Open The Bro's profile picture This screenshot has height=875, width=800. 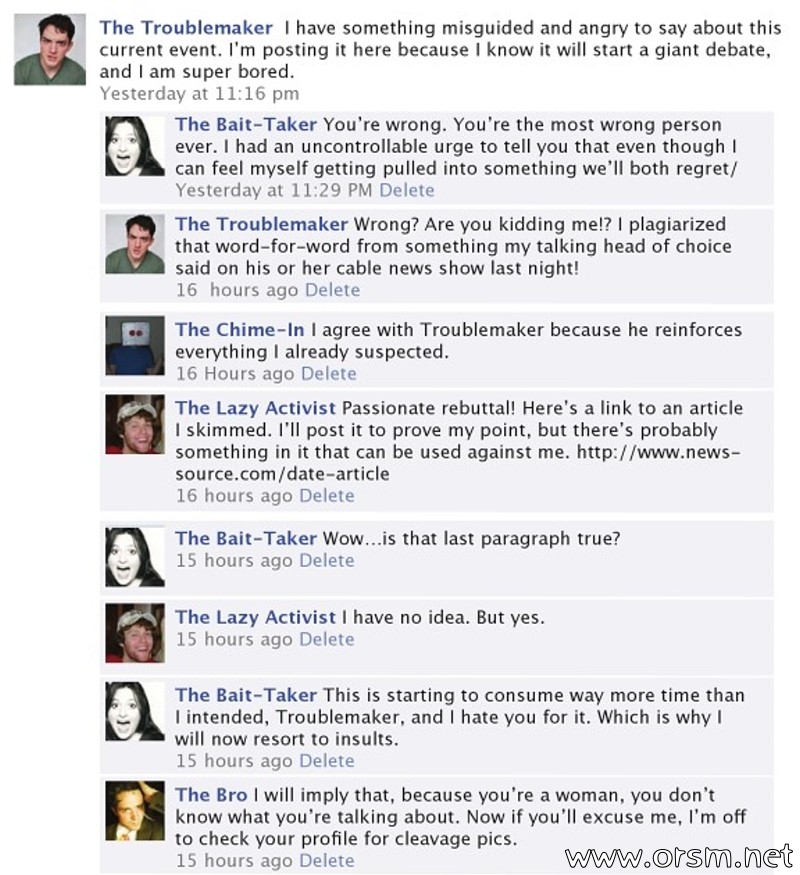click(x=135, y=810)
